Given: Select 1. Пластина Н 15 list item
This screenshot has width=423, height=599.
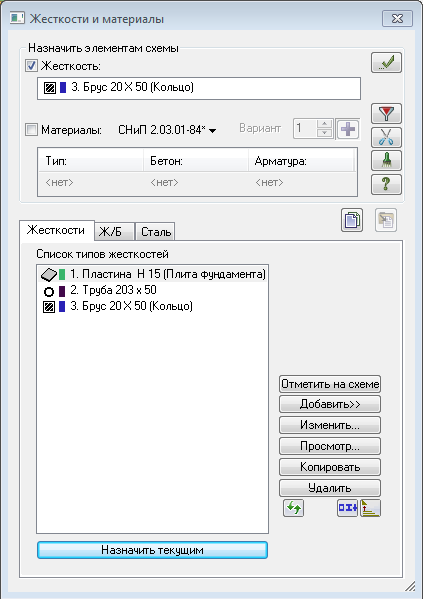Looking at the screenshot, I should click(152, 274).
